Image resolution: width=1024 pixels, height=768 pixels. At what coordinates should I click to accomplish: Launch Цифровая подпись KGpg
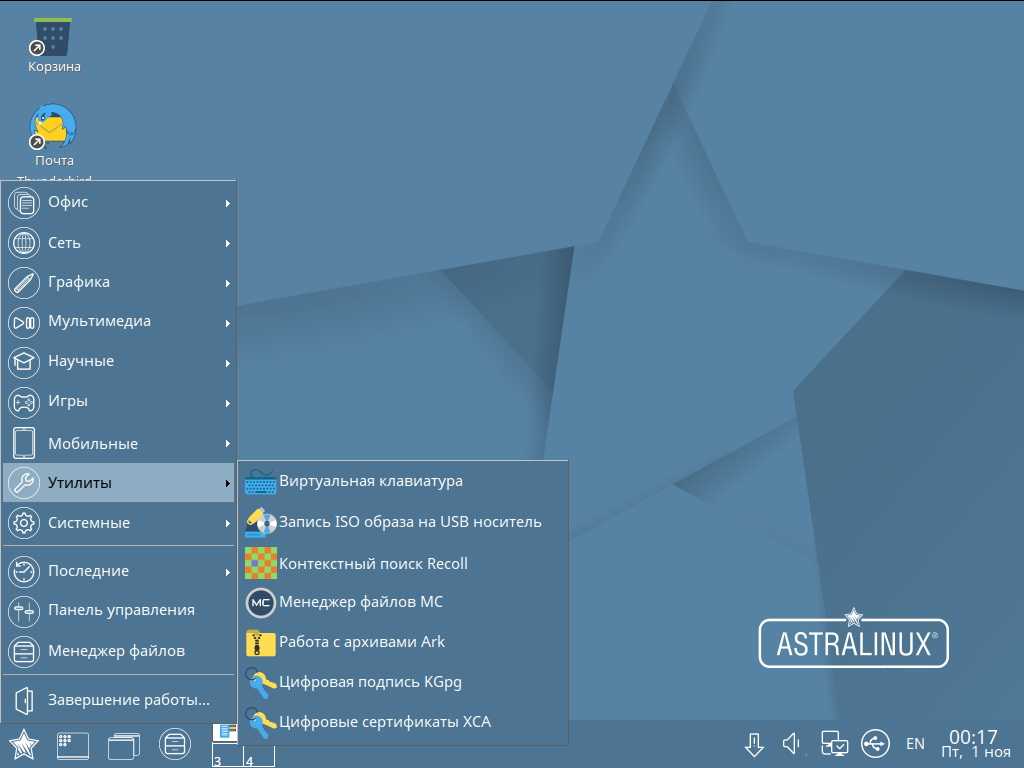[370, 682]
